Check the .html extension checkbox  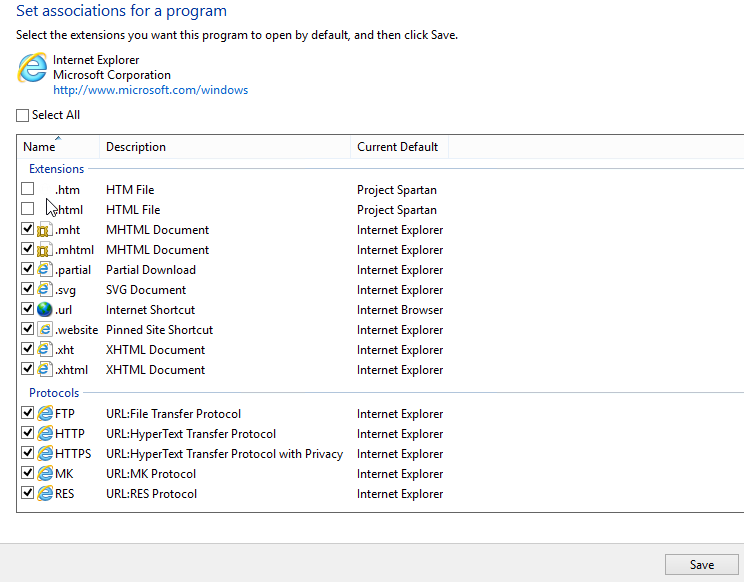(x=28, y=209)
